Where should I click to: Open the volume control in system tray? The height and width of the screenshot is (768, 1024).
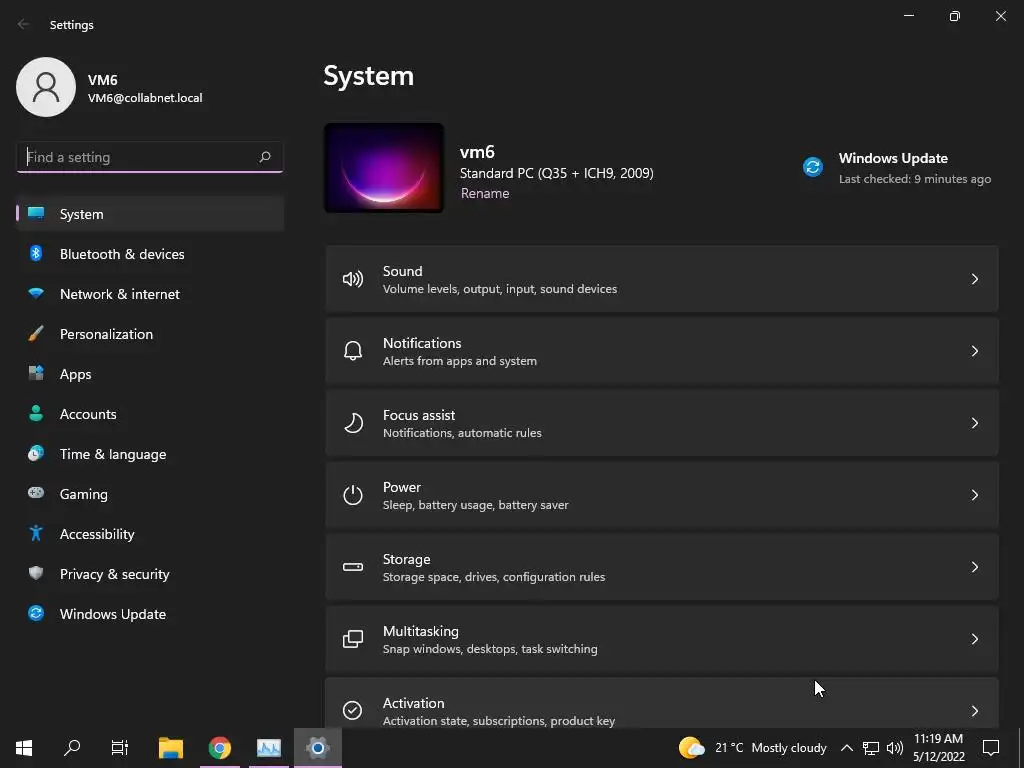[x=895, y=748]
